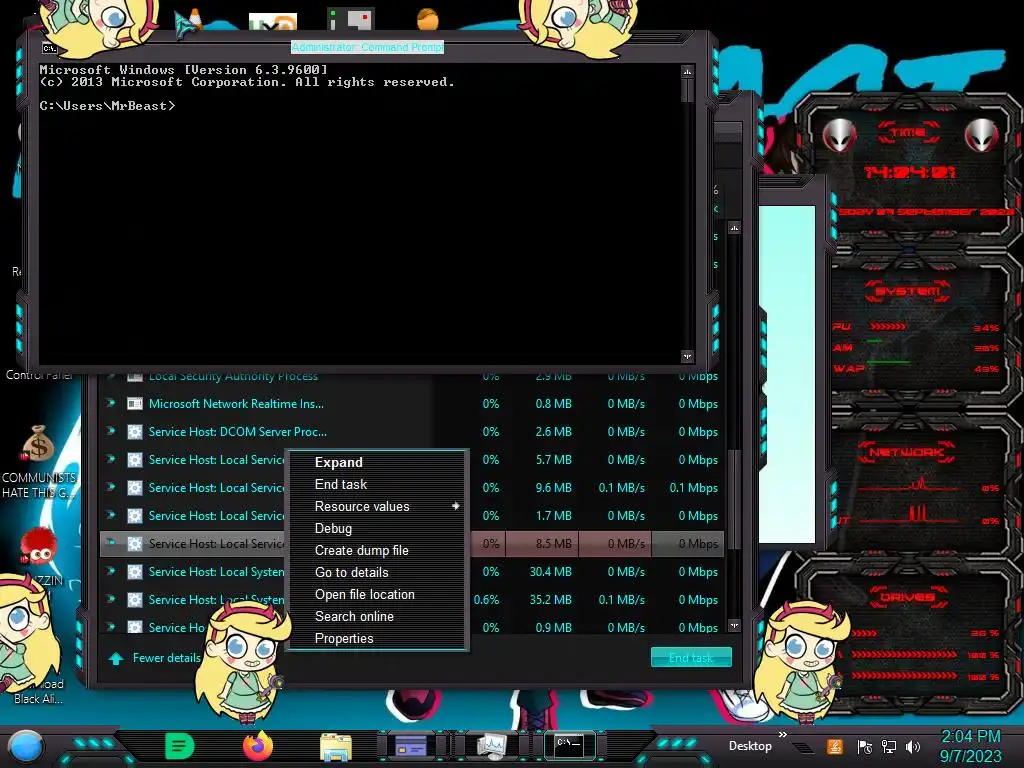
Task: Select Service Host: DCOM Server Proc... process name
Action: coord(238,432)
